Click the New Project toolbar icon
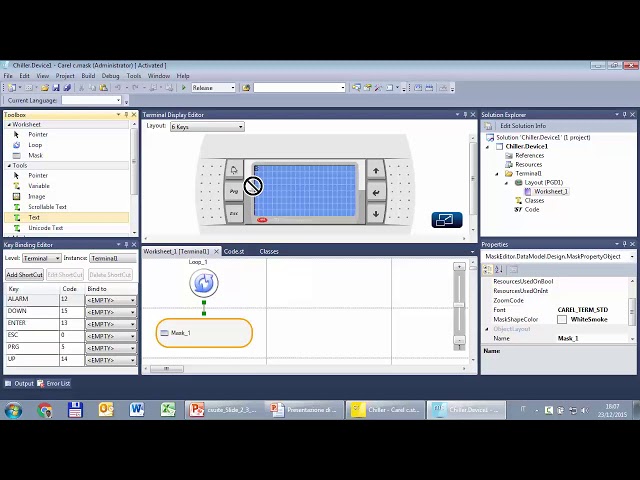The image size is (640, 480). 12,88
